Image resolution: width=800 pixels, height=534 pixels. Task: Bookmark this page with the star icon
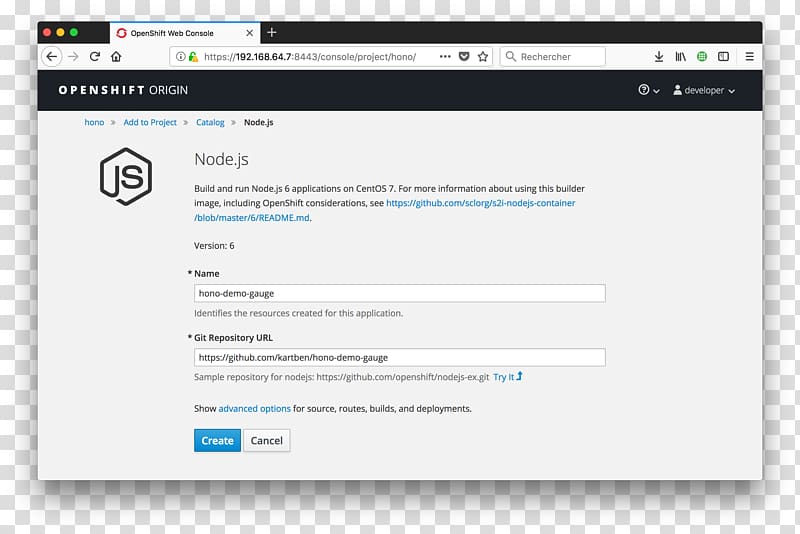point(483,57)
